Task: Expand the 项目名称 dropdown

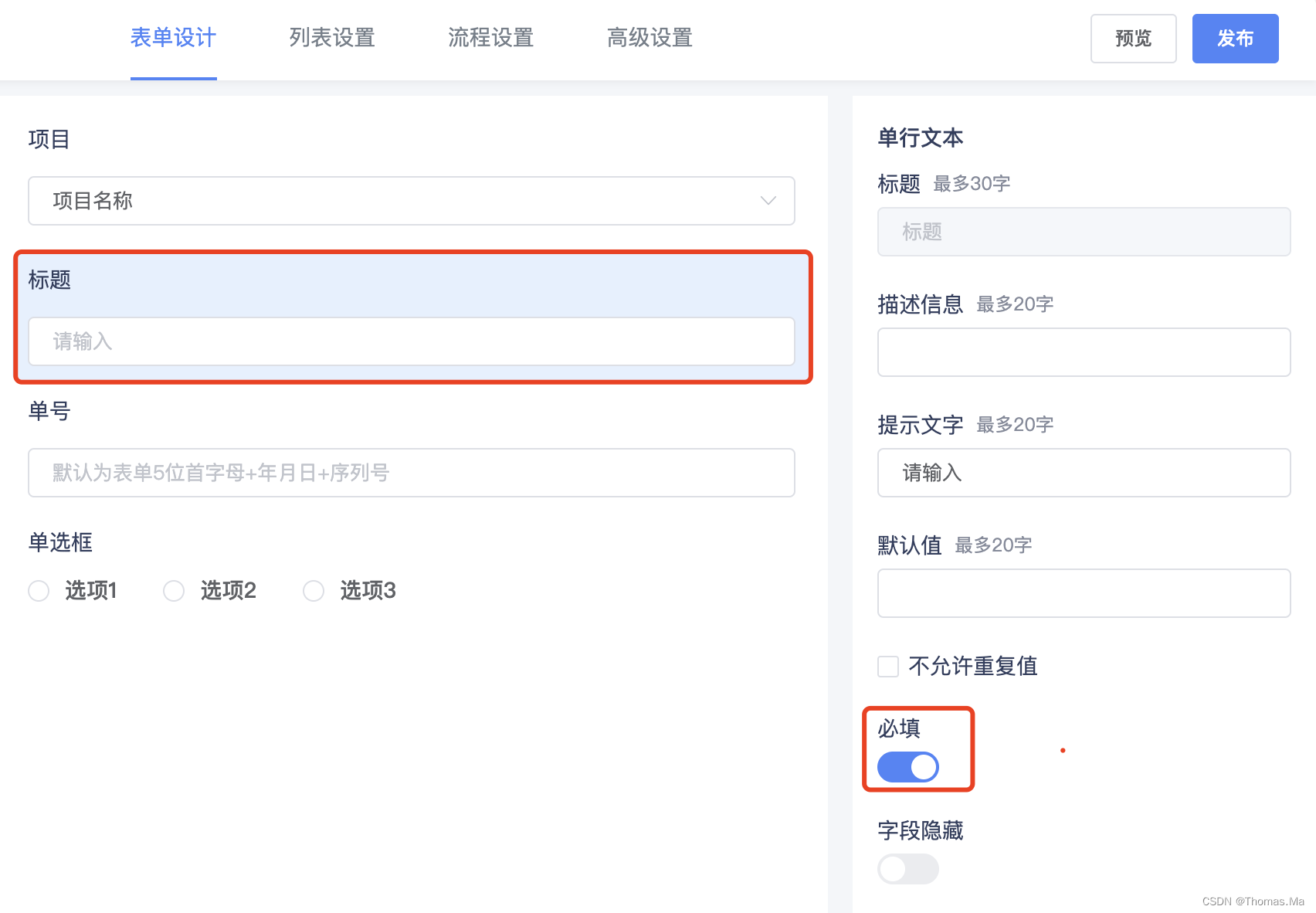Action: pos(412,201)
